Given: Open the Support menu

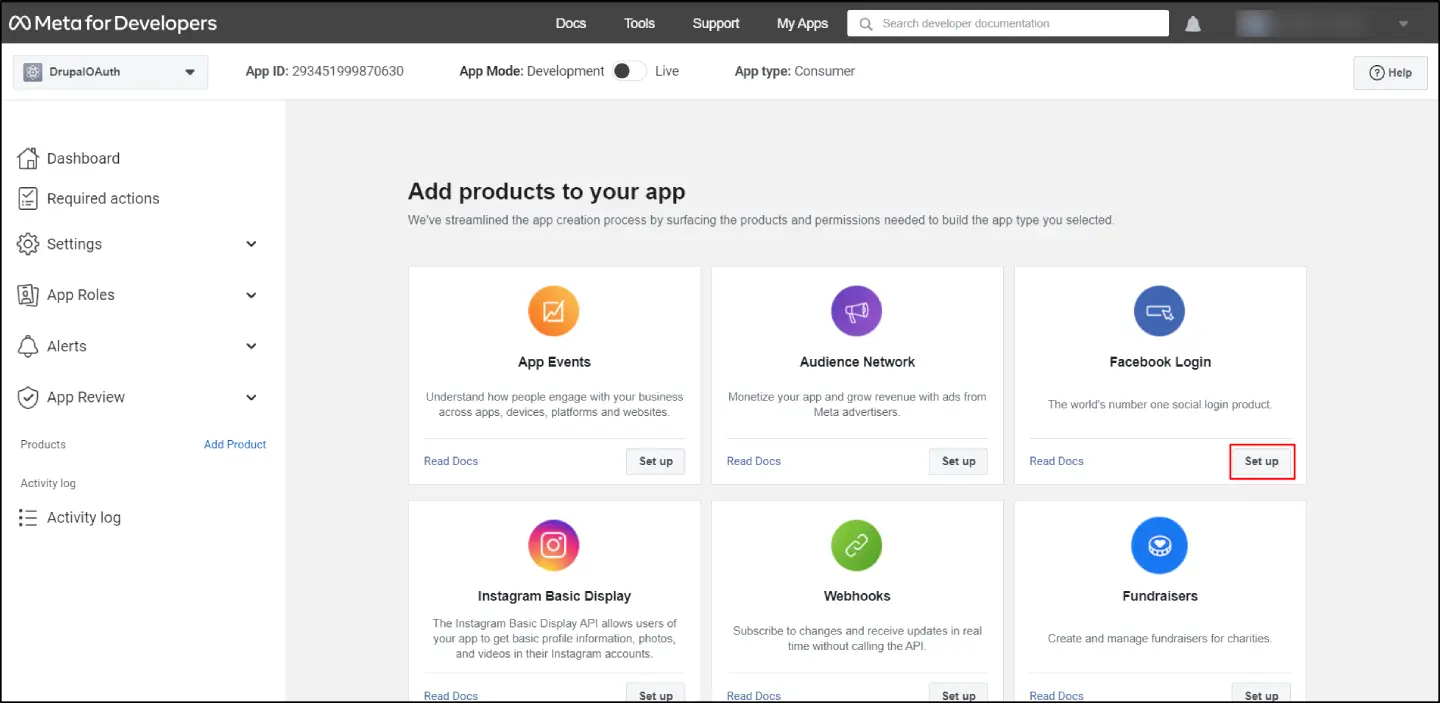Looking at the screenshot, I should [716, 24].
